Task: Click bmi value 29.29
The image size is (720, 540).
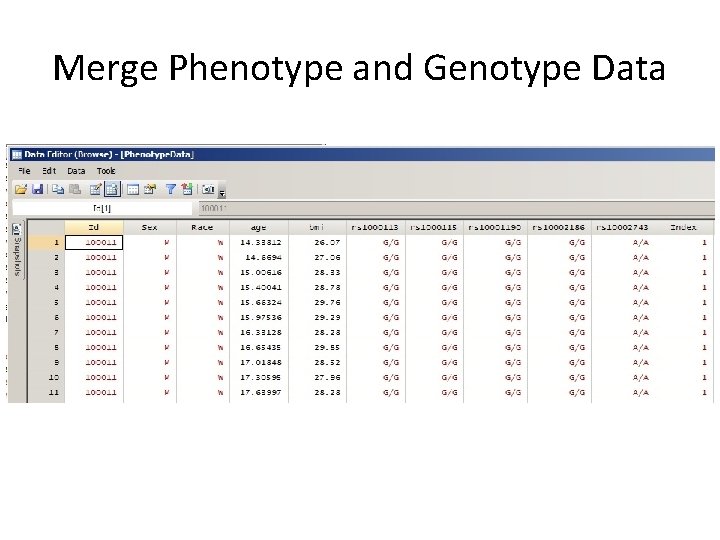Action: (x=327, y=318)
